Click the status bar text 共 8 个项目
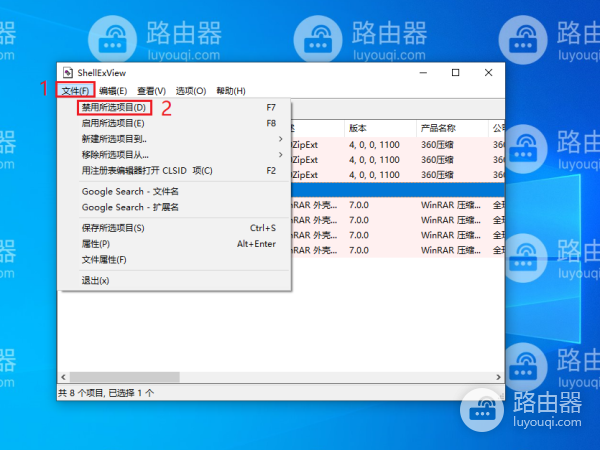 pyautogui.click(x=81, y=393)
